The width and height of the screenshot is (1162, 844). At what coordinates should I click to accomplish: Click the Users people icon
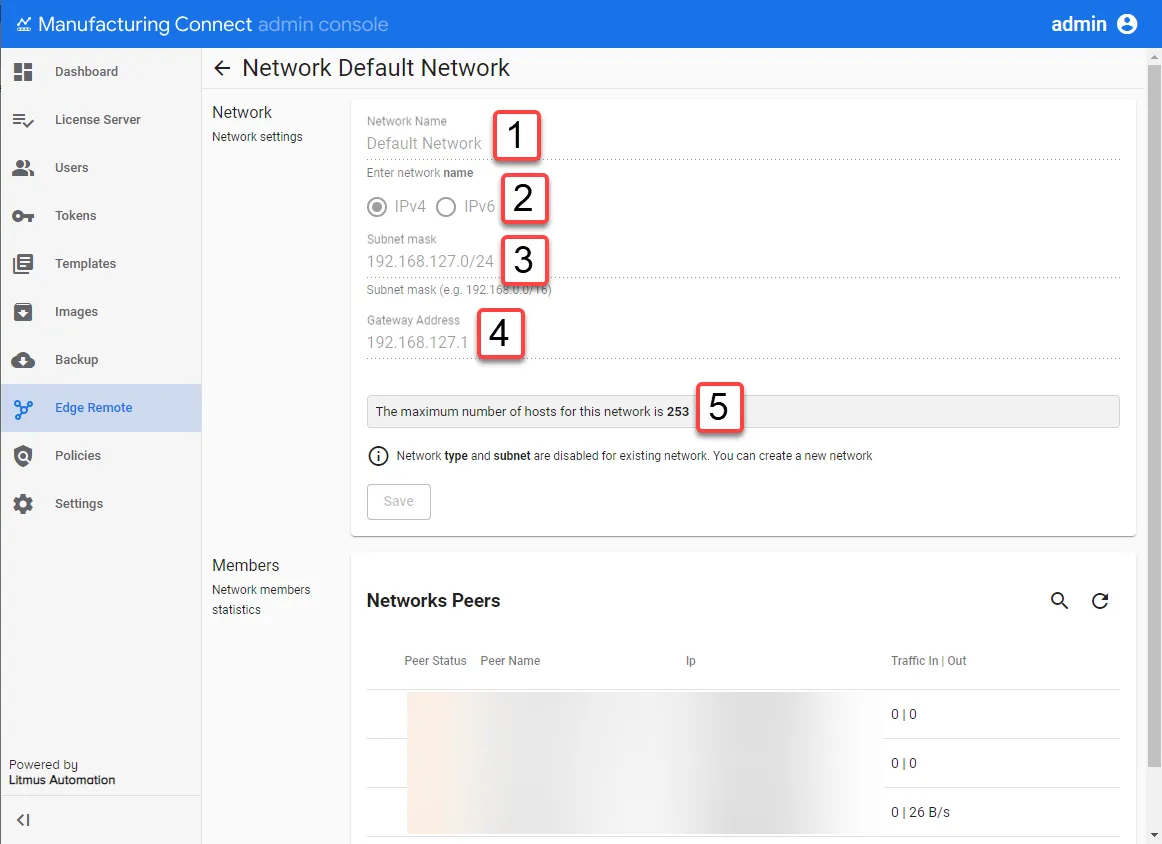[x=23, y=168]
